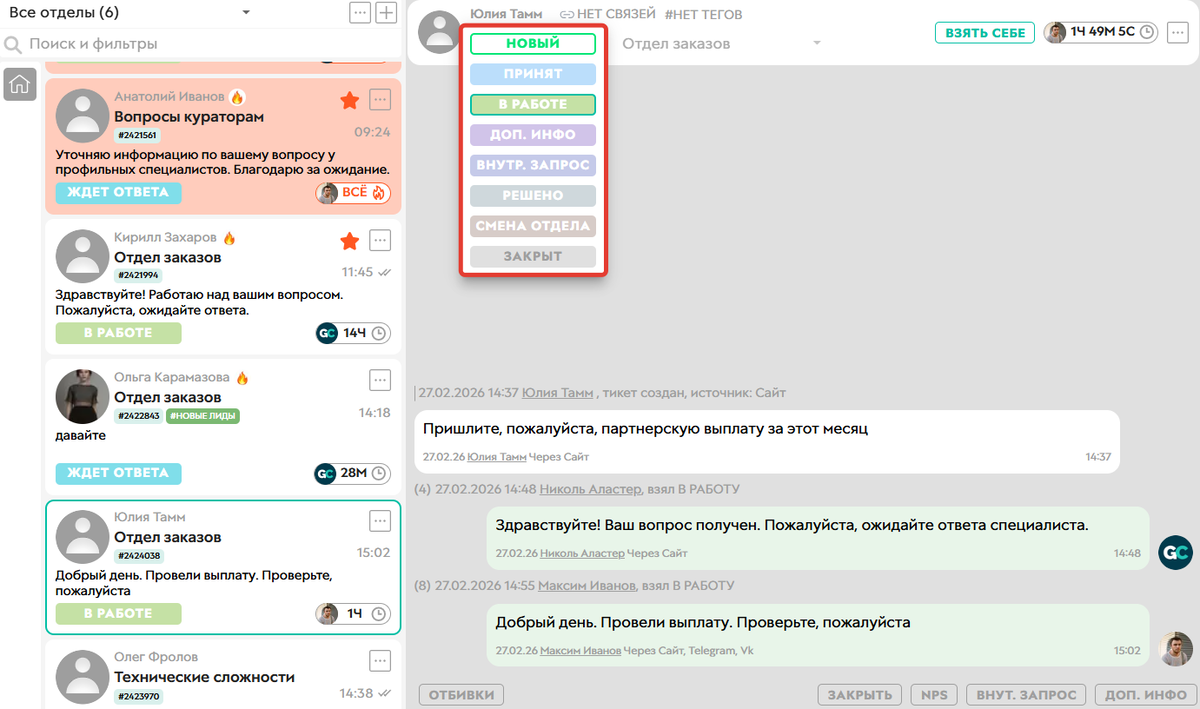This screenshot has width=1200, height=709.
Task: Toggle the star on Анатолий Иванов ticket
Action: pyautogui.click(x=349, y=100)
